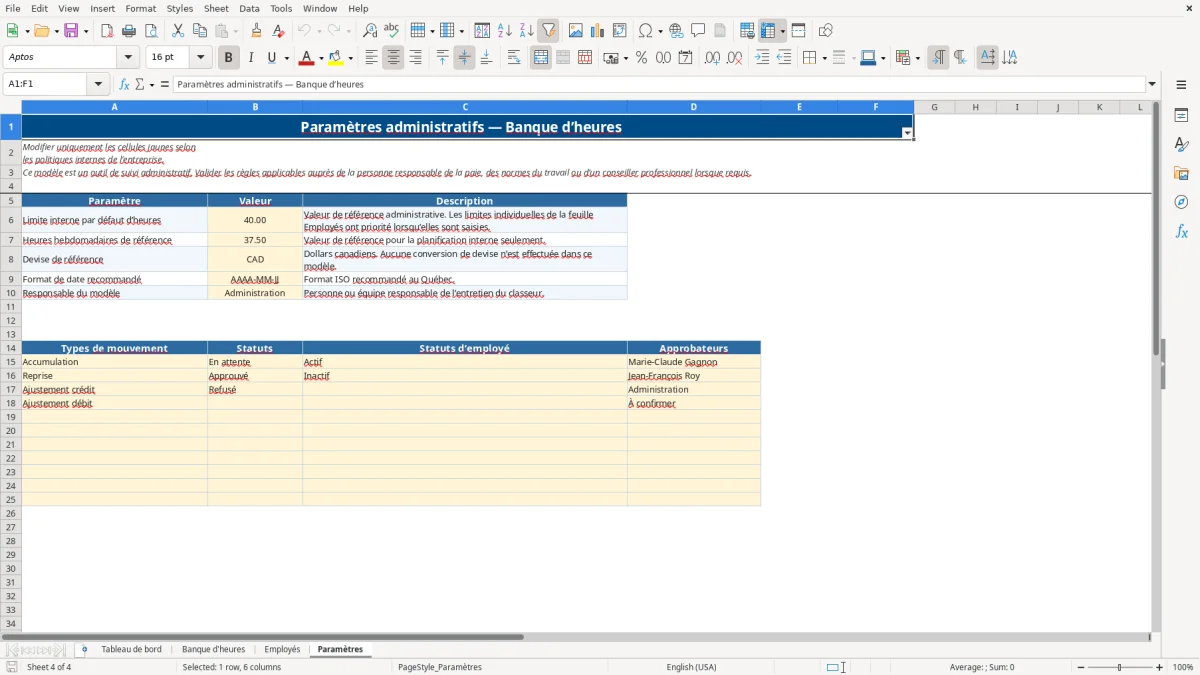Open font color dropdown arrow
The height and width of the screenshot is (675, 1200).
[321, 58]
